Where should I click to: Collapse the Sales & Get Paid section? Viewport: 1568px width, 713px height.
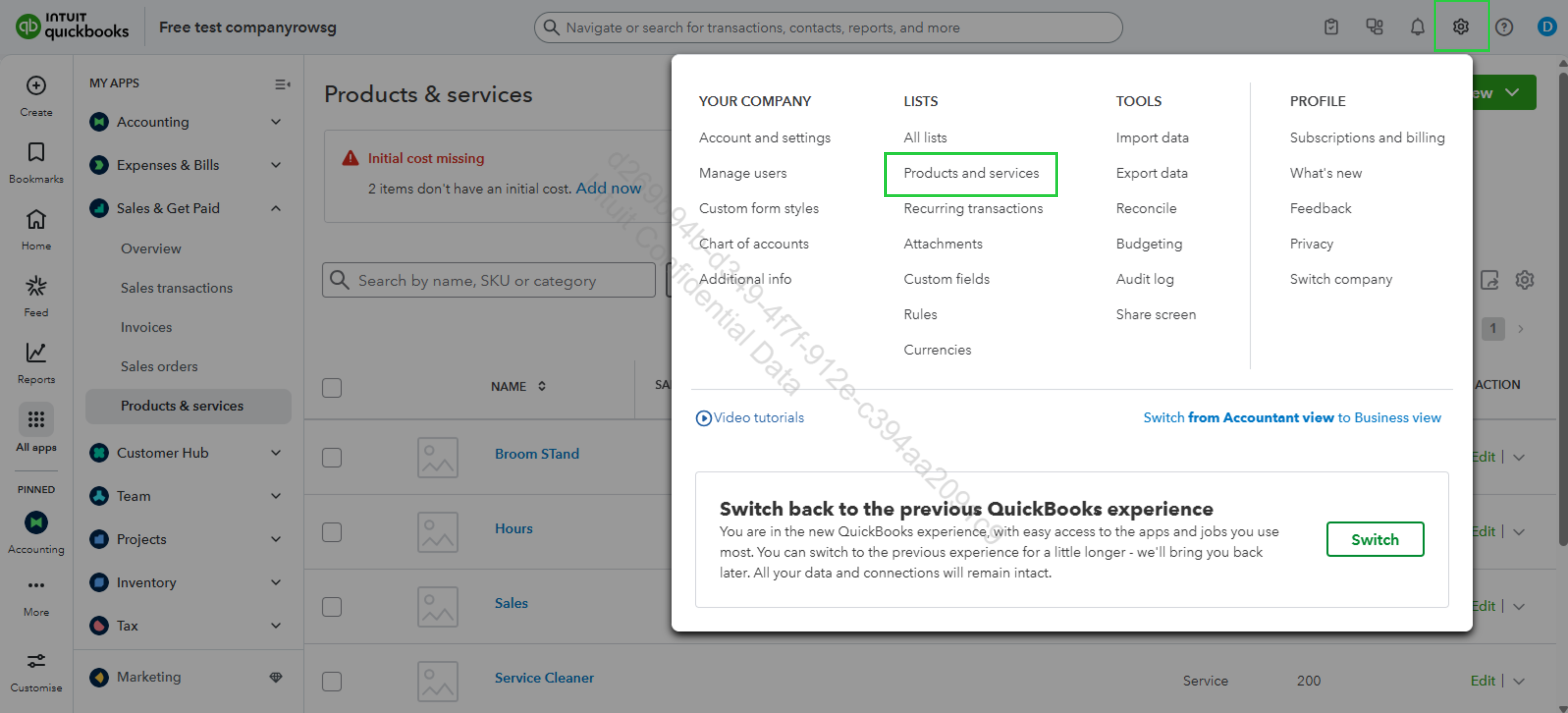(x=276, y=208)
